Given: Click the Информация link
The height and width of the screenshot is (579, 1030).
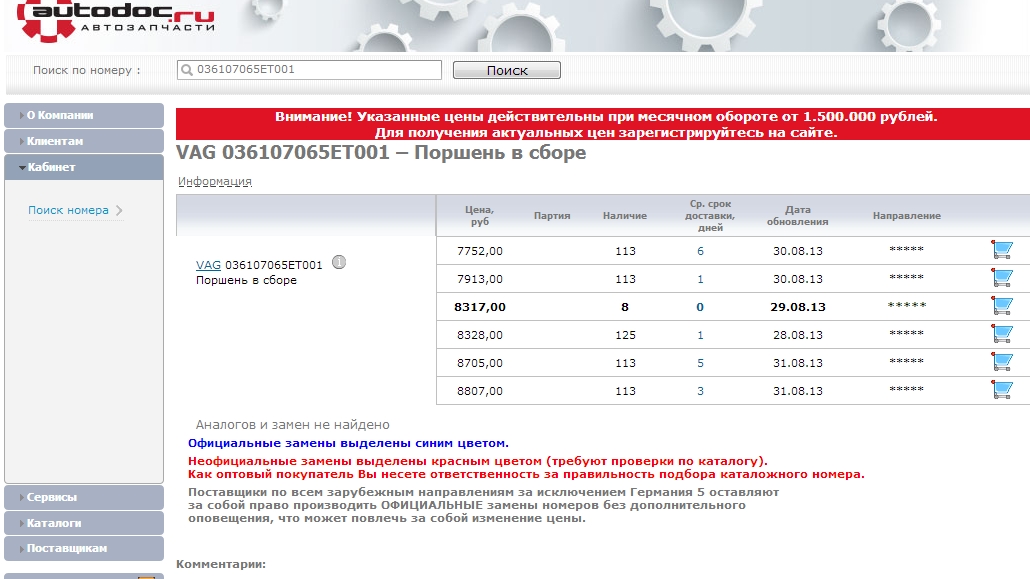Looking at the screenshot, I should [x=215, y=182].
